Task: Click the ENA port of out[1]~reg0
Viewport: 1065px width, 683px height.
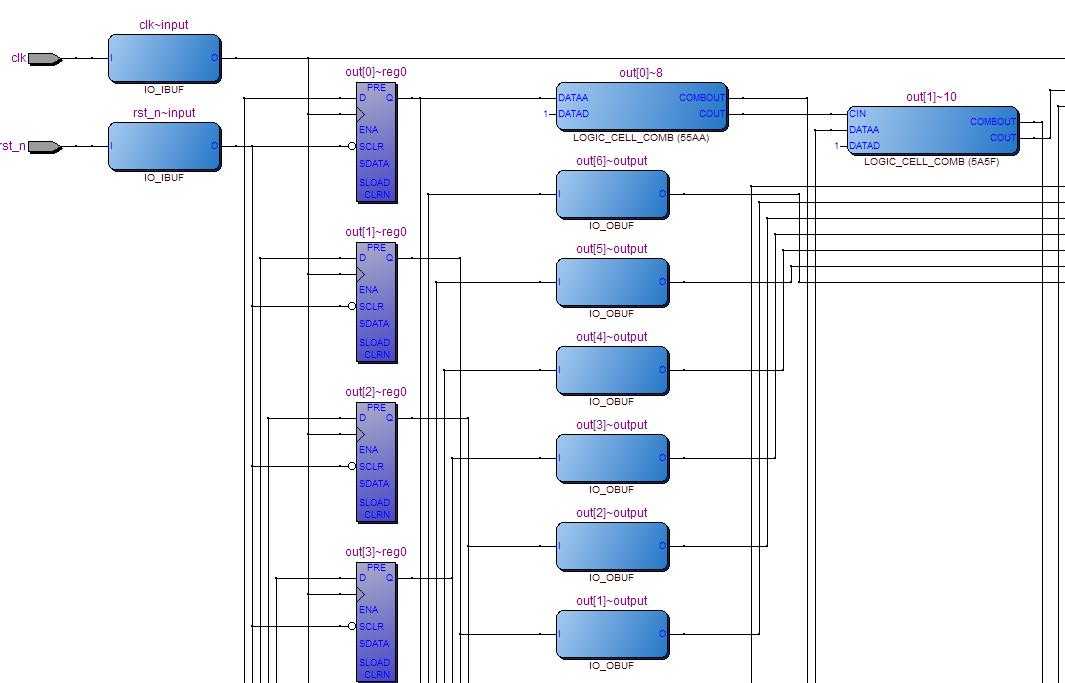Action: pos(369,290)
